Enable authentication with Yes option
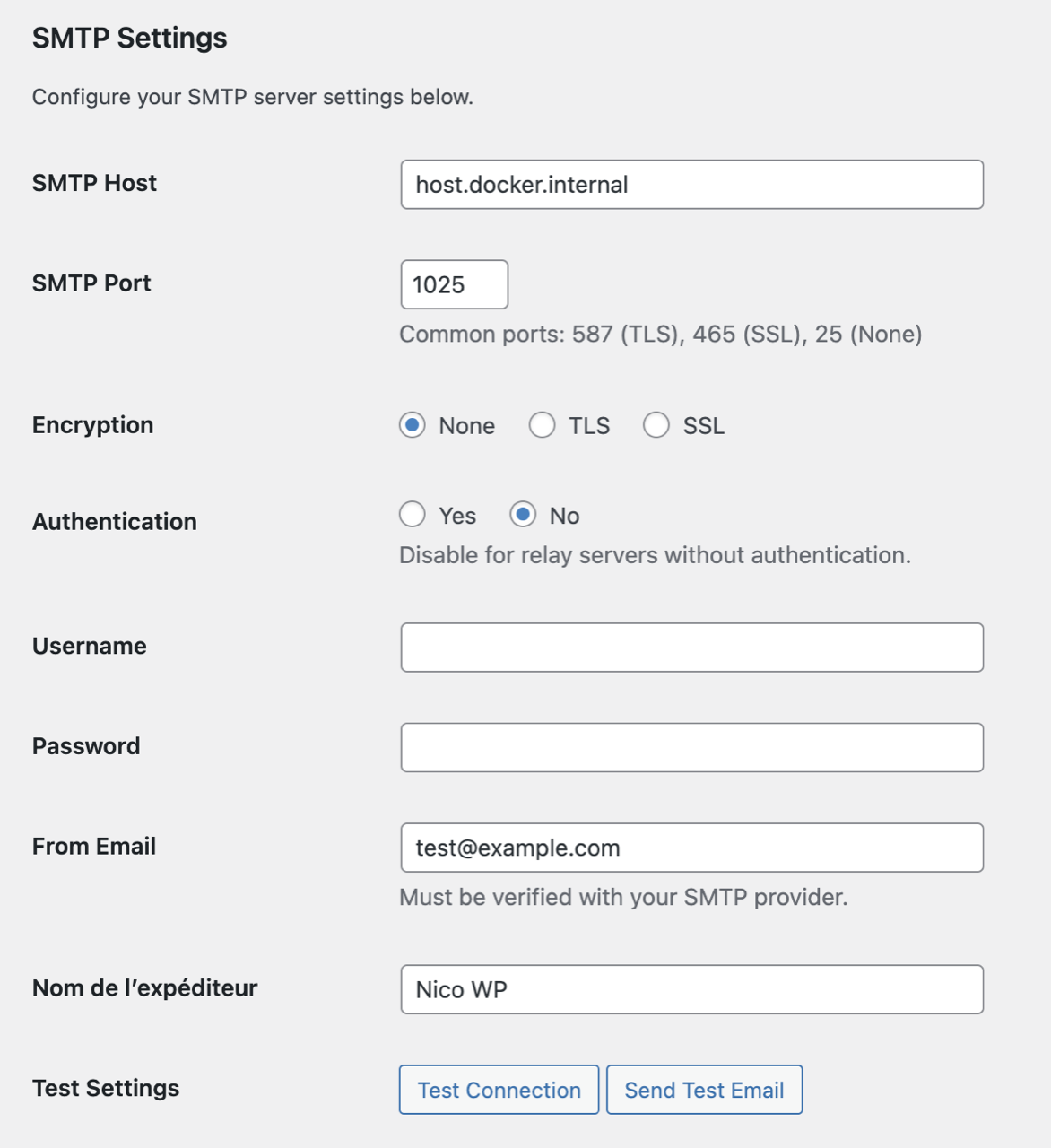 coord(413,515)
